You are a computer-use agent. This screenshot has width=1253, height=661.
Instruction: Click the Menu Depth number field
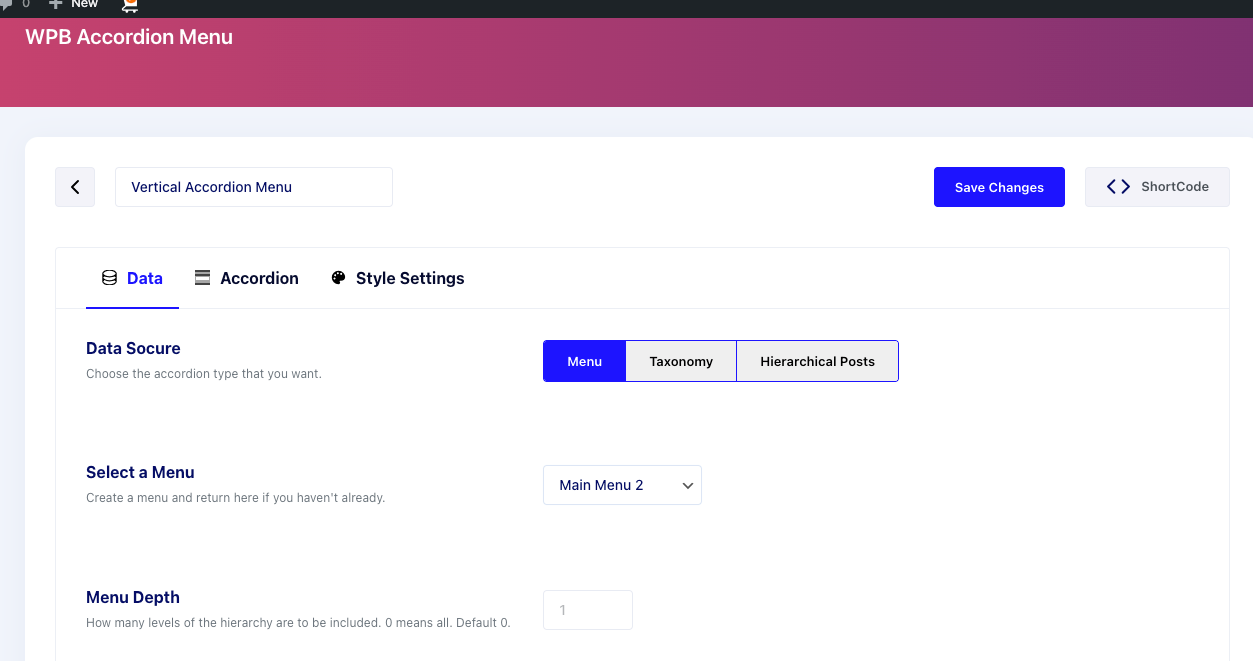(588, 610)
